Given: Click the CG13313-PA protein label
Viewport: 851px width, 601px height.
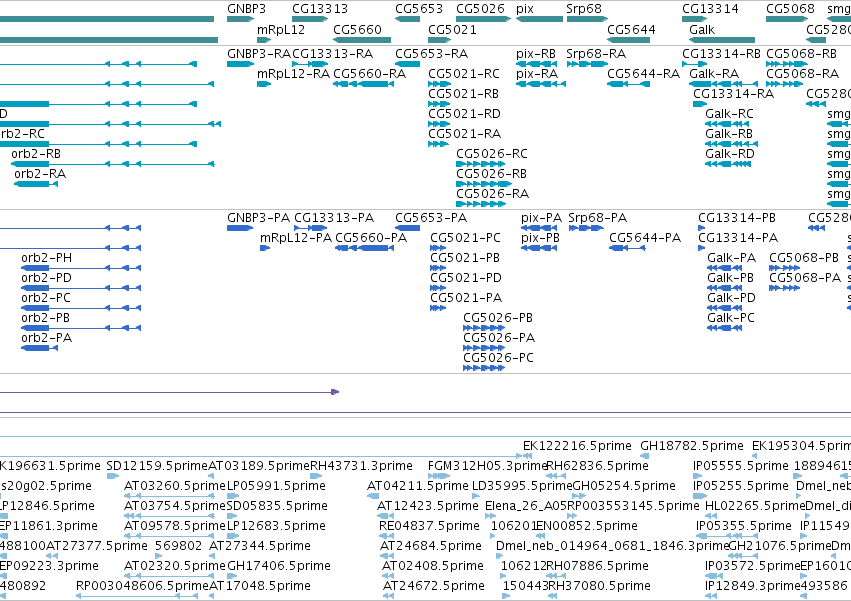Looking at the screenshot, I should pyautogui.click(x=334, y=218).
